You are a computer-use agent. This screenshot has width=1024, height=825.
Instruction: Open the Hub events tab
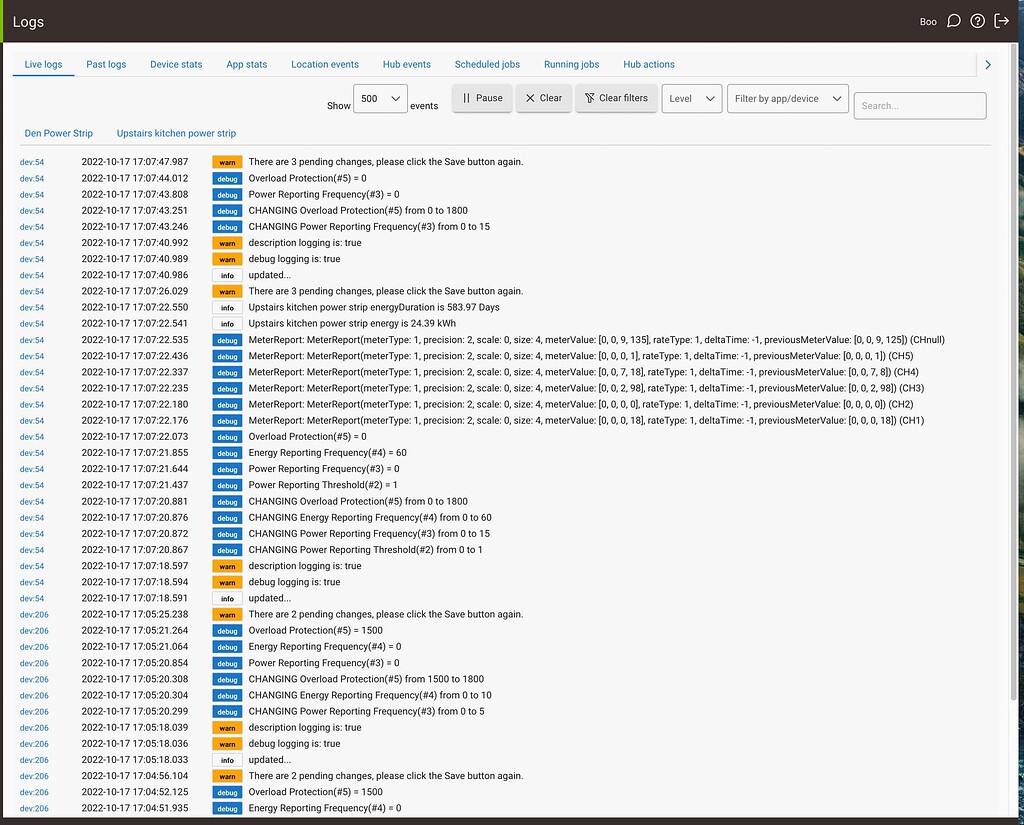click(x=406, y=64)
